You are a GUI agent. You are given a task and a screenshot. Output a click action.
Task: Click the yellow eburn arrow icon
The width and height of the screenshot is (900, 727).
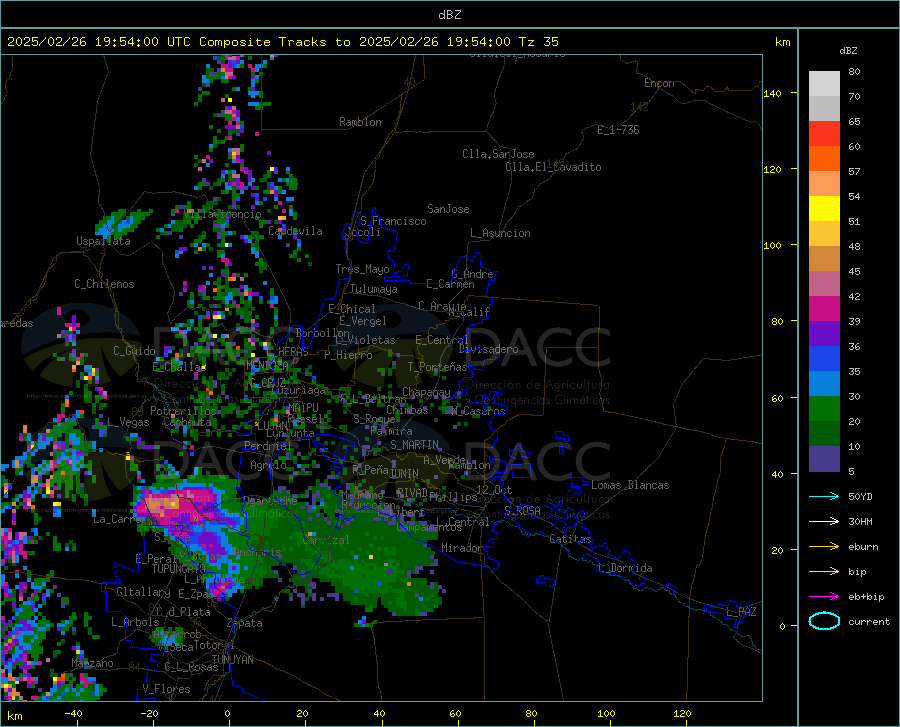coord(824,547)
